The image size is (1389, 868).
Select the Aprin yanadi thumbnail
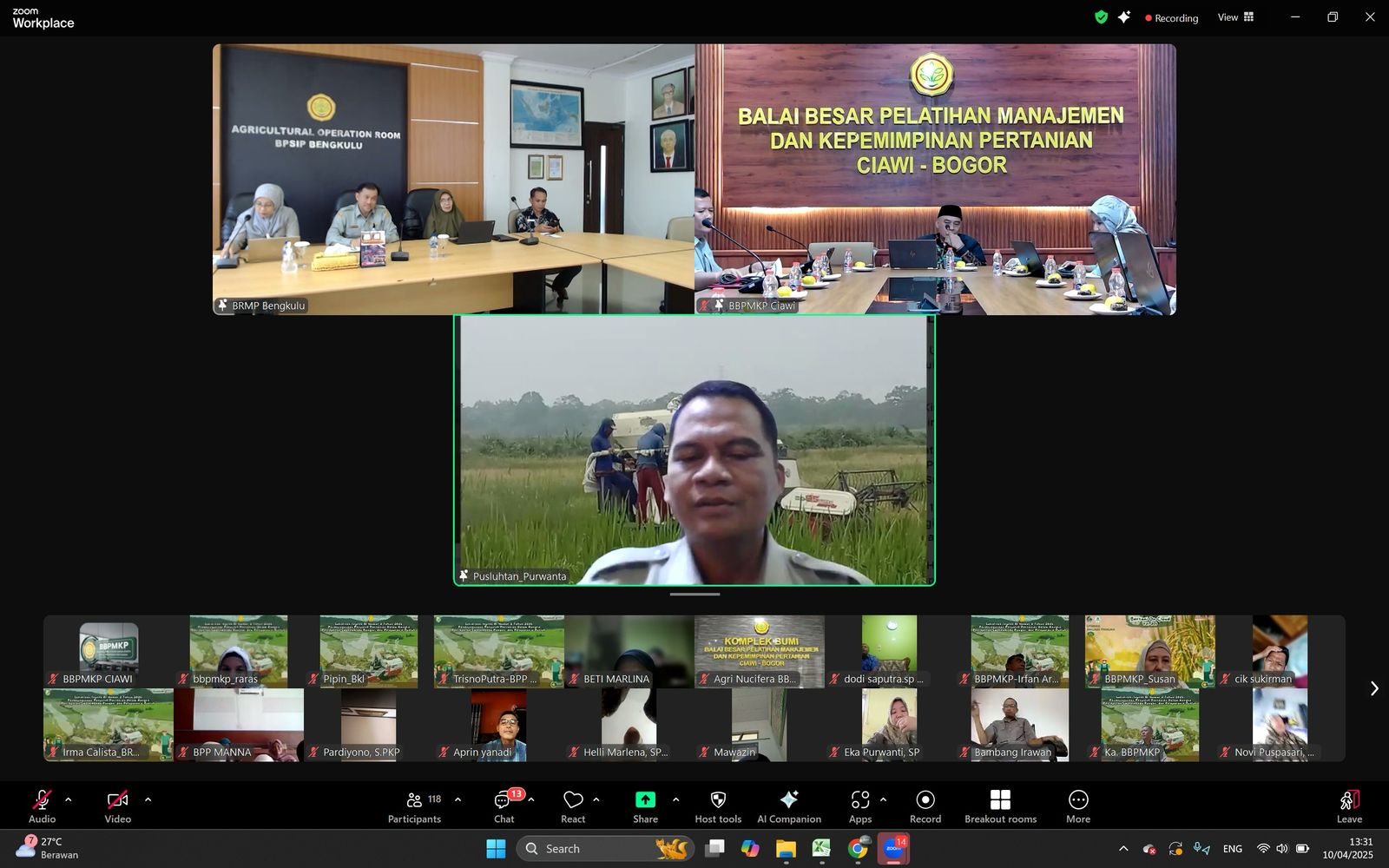(x=499, y=725)
